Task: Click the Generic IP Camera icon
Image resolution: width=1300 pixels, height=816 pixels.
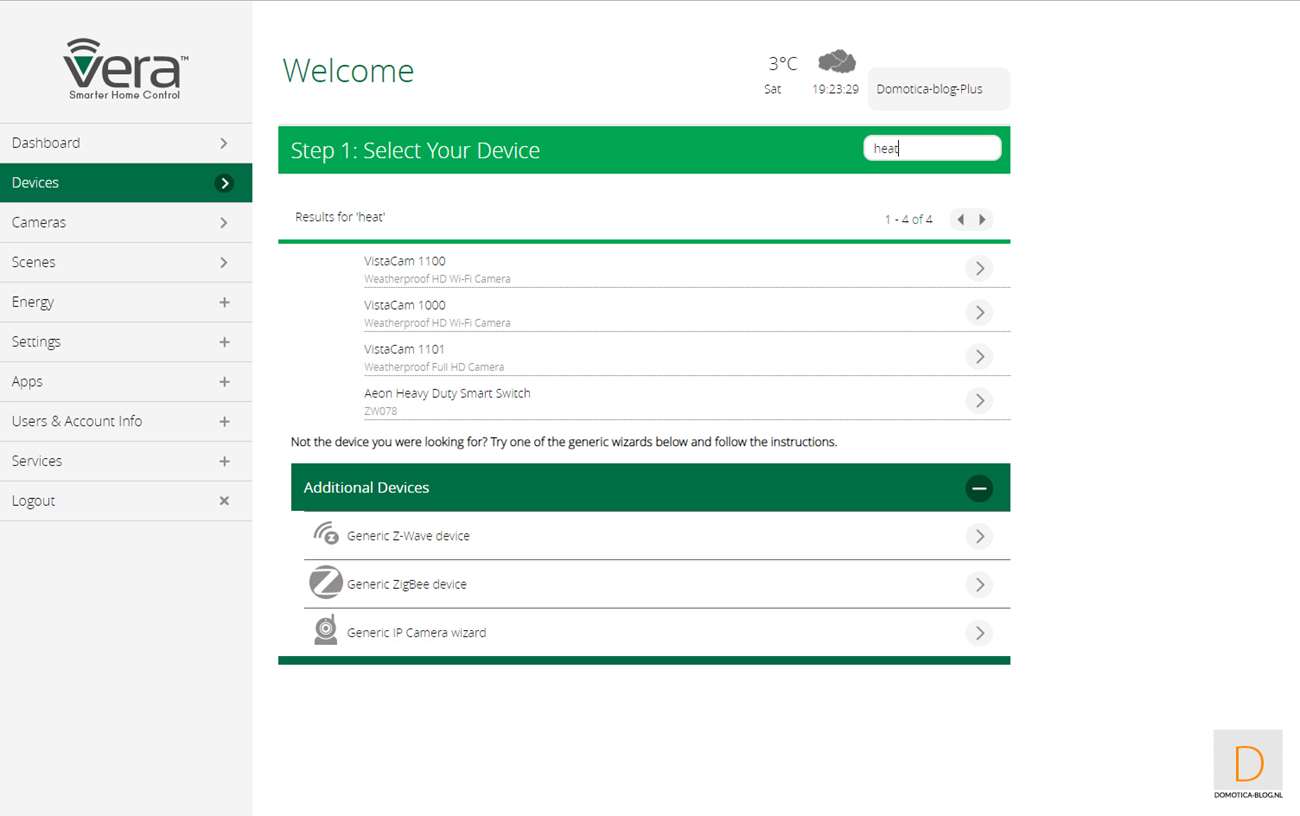Action: pyautogui.click(x=326, y=630)
